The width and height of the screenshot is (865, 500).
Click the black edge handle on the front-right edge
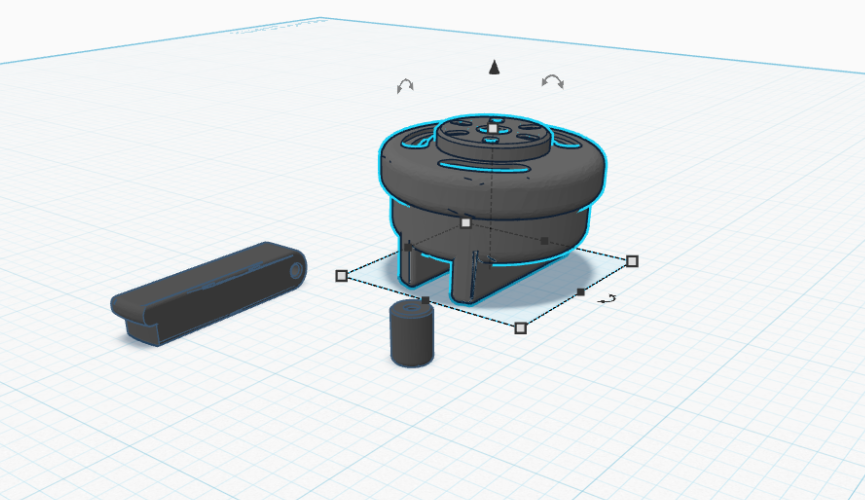point(580,292)
